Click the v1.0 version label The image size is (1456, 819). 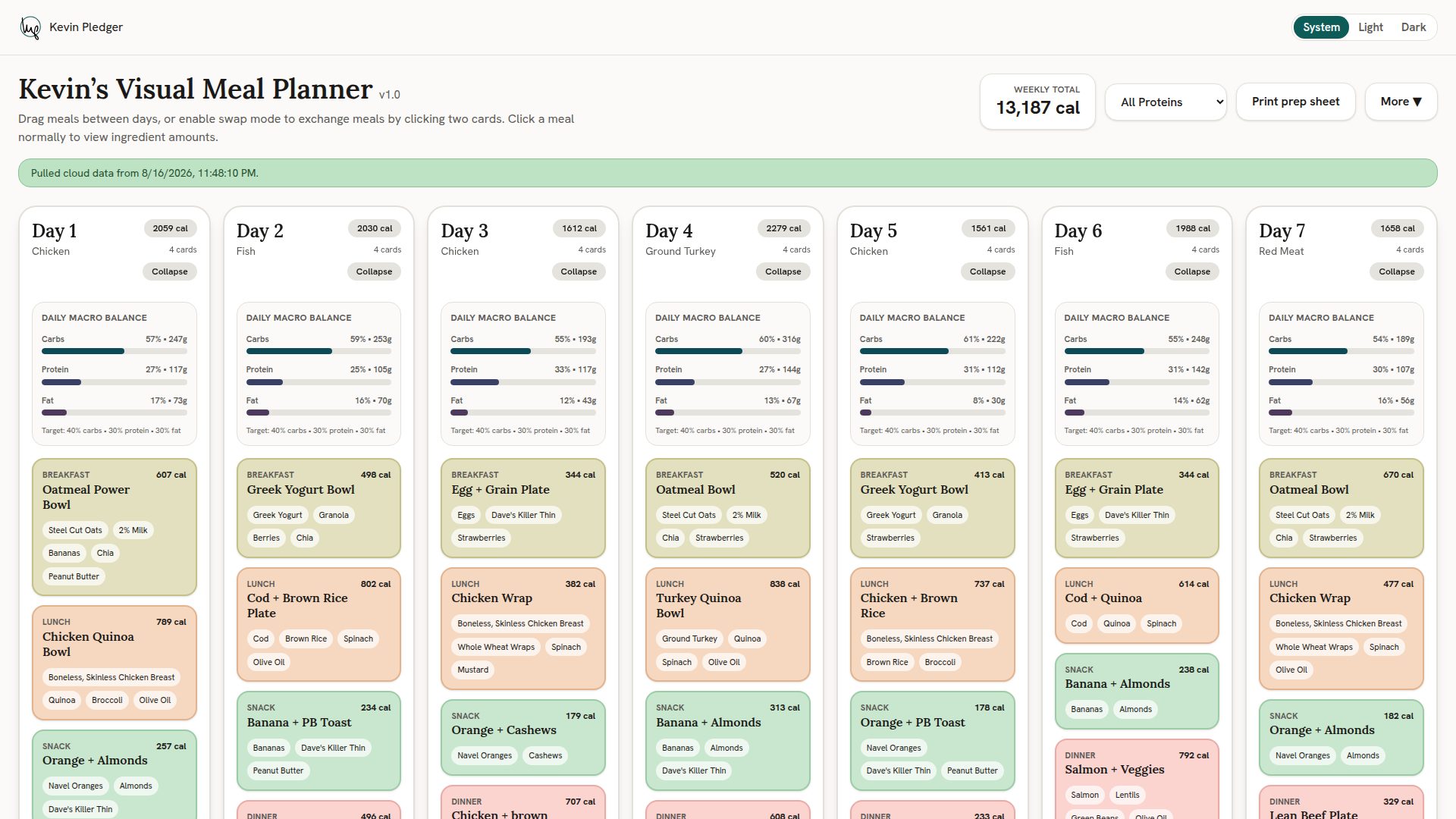[389, 95]
